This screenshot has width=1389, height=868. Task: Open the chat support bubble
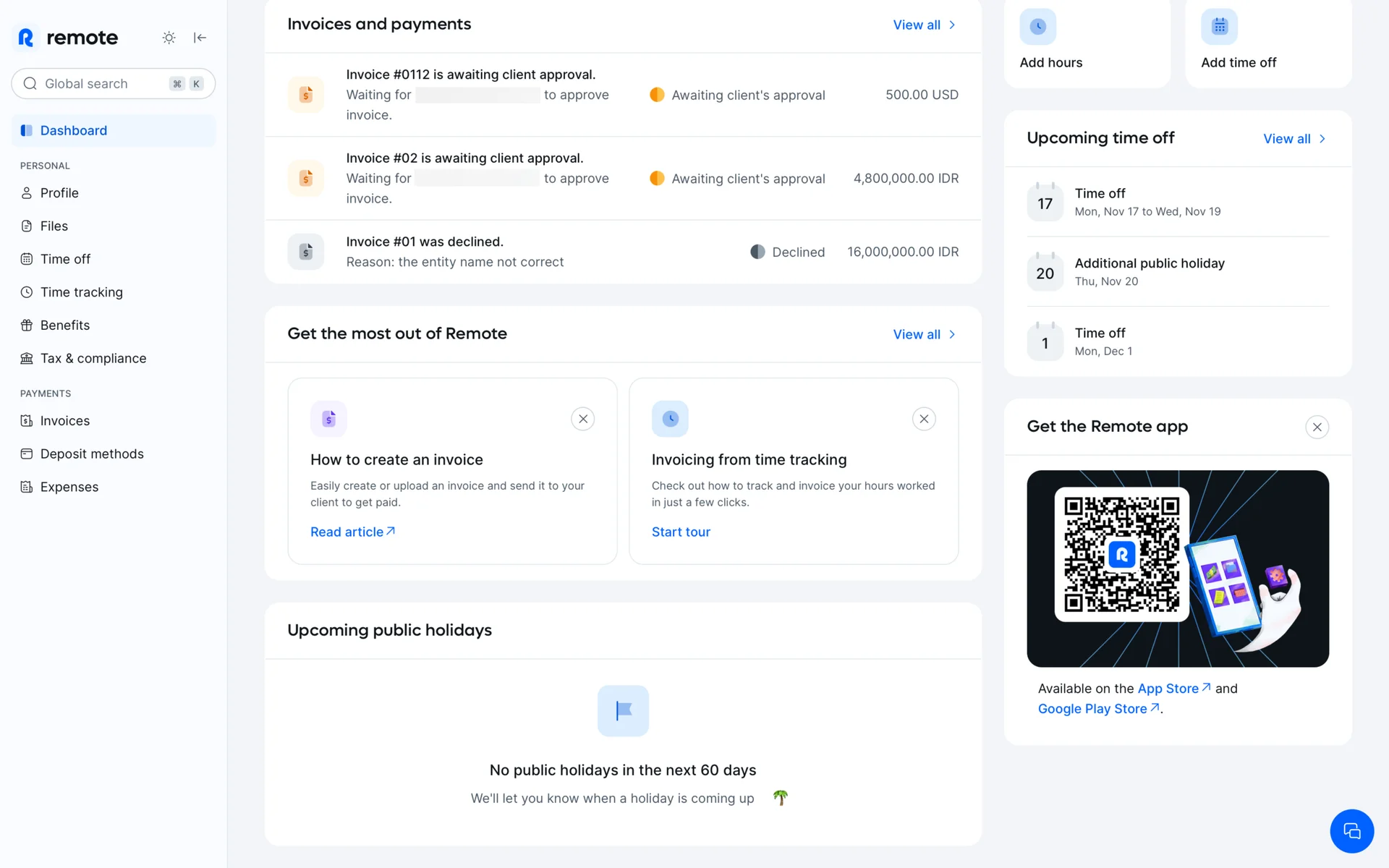(x=1351, y=830)
